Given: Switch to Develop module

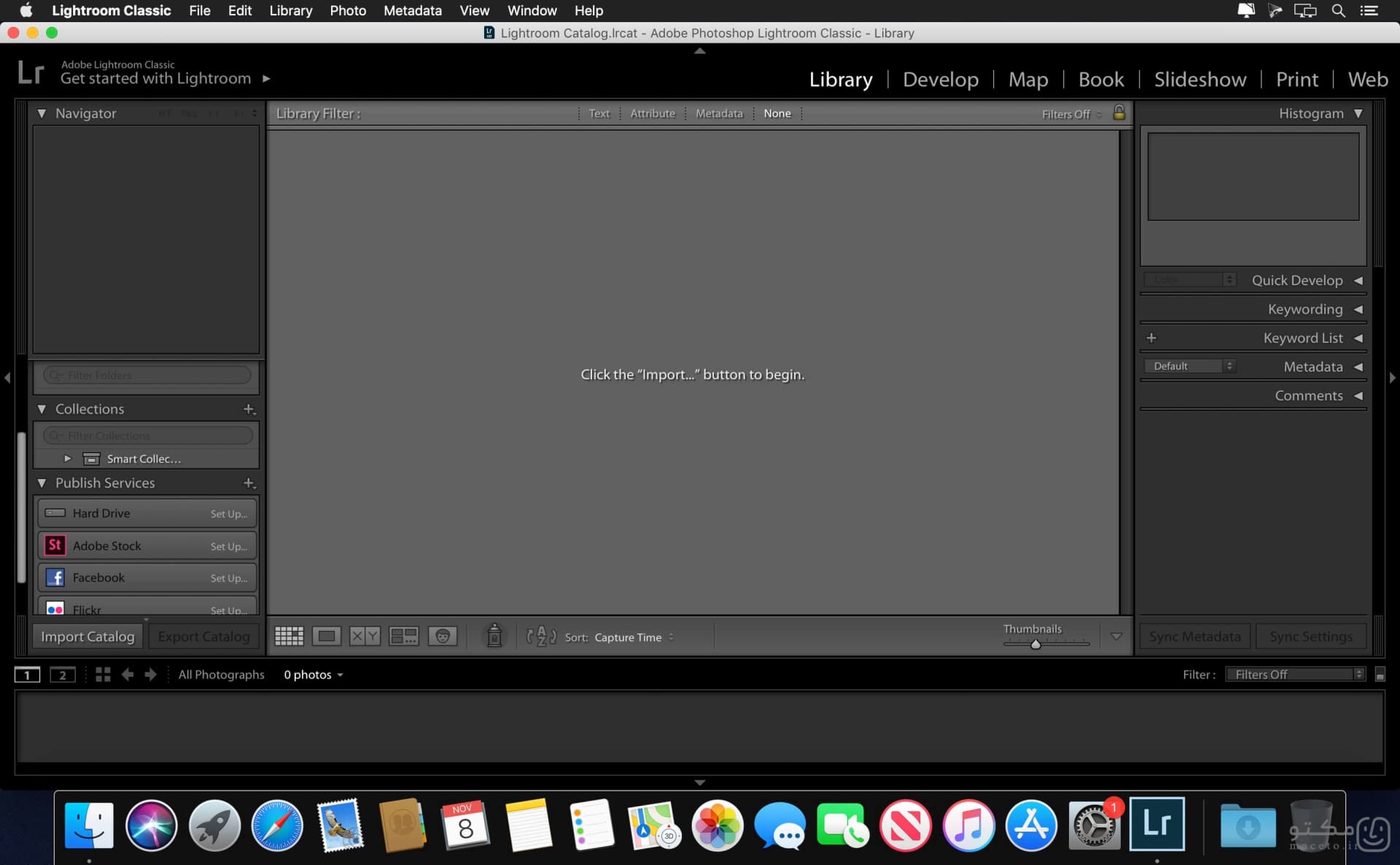Looking at the screenshot, I should tap(941, 79).
